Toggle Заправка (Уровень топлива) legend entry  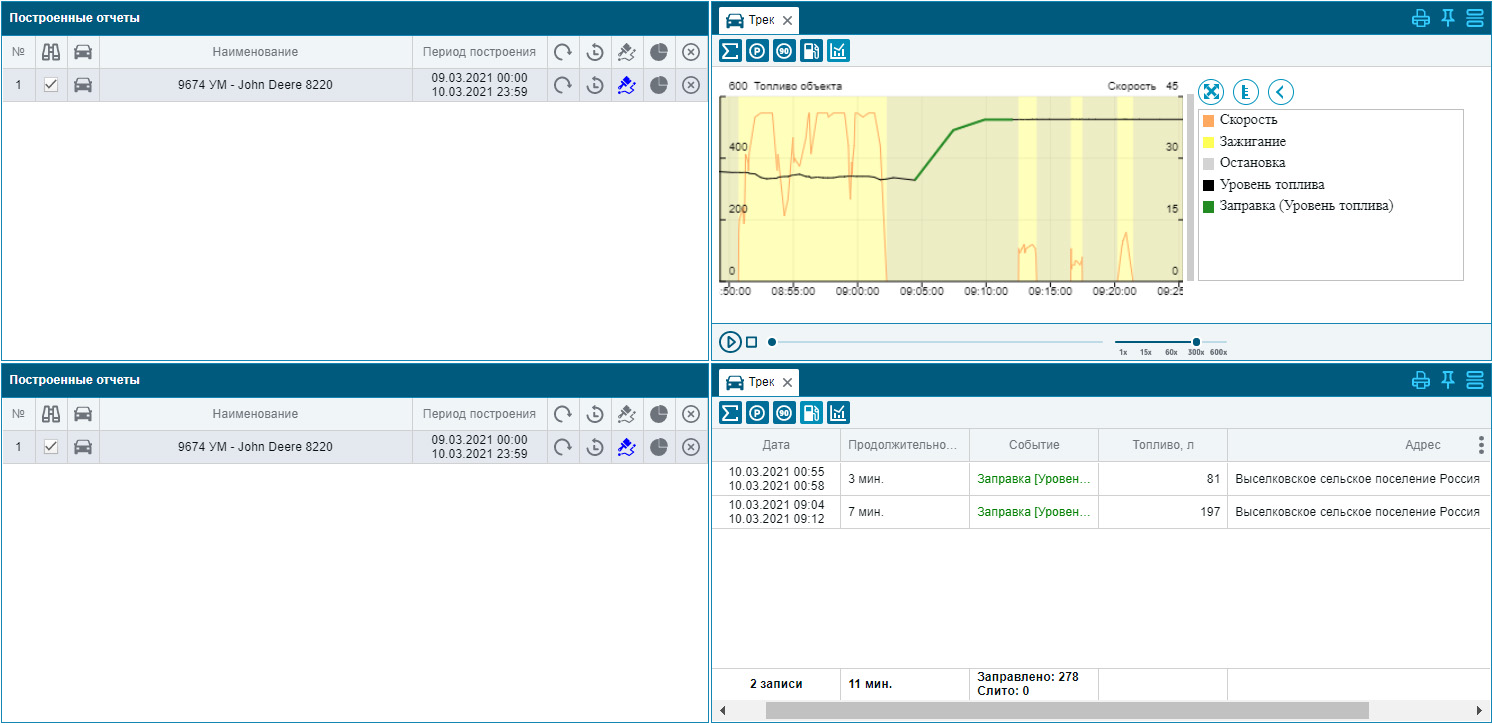[x=1298, y=206]
